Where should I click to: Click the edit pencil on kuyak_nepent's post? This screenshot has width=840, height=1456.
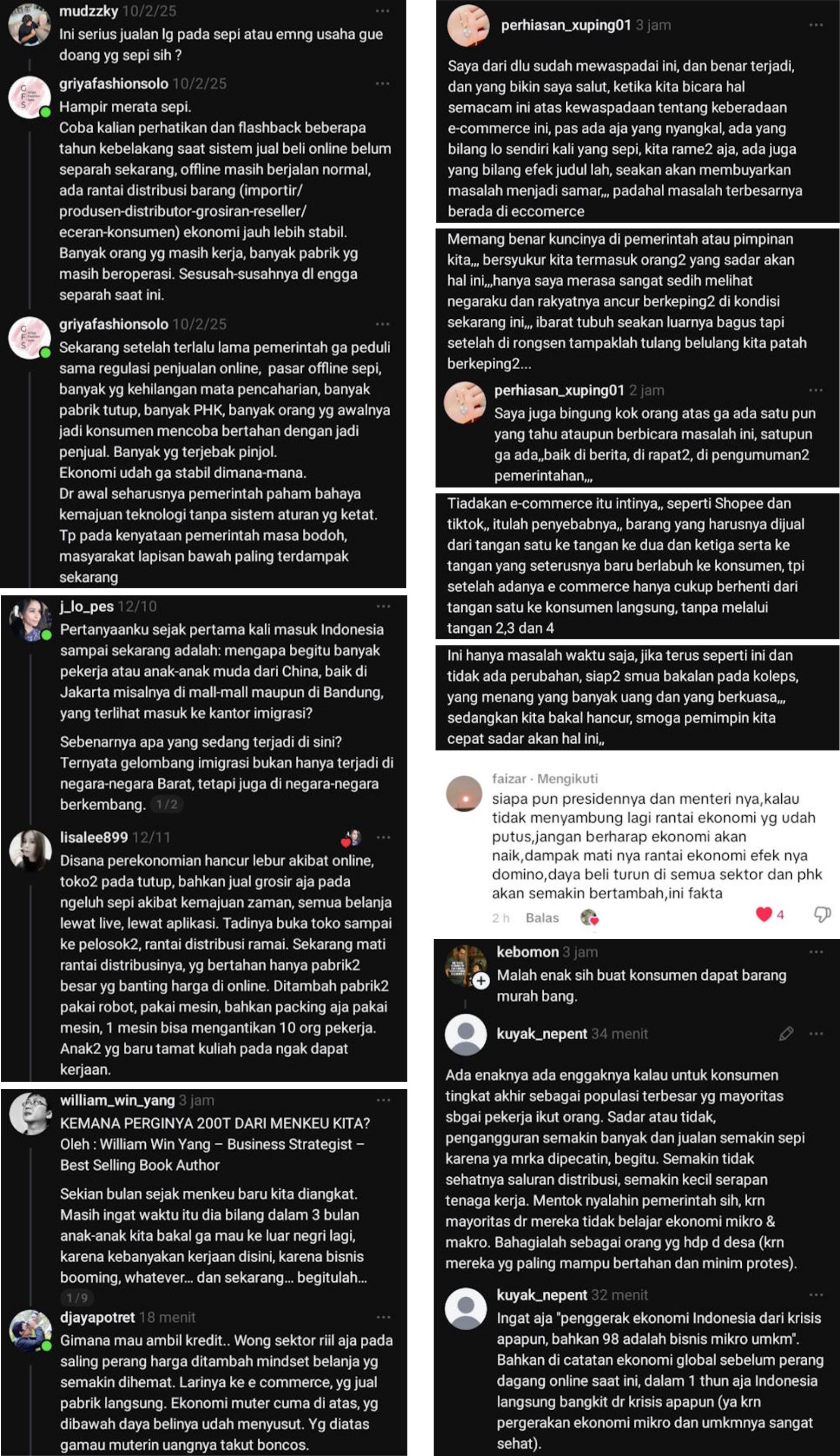pyautogui.click(x=786, y=1034)
